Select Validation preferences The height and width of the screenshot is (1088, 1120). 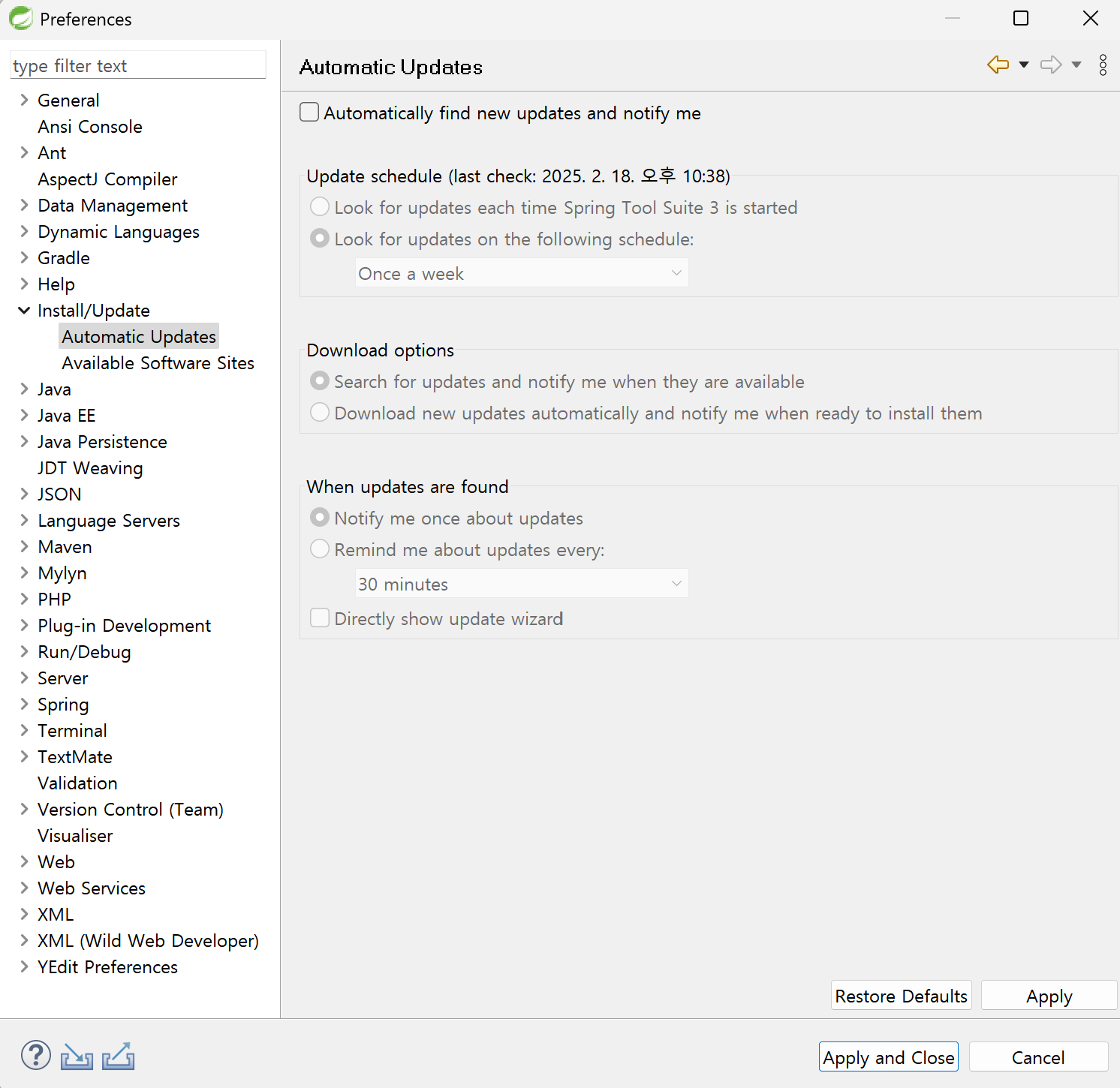pyautogui.click(x=77, y=783)
